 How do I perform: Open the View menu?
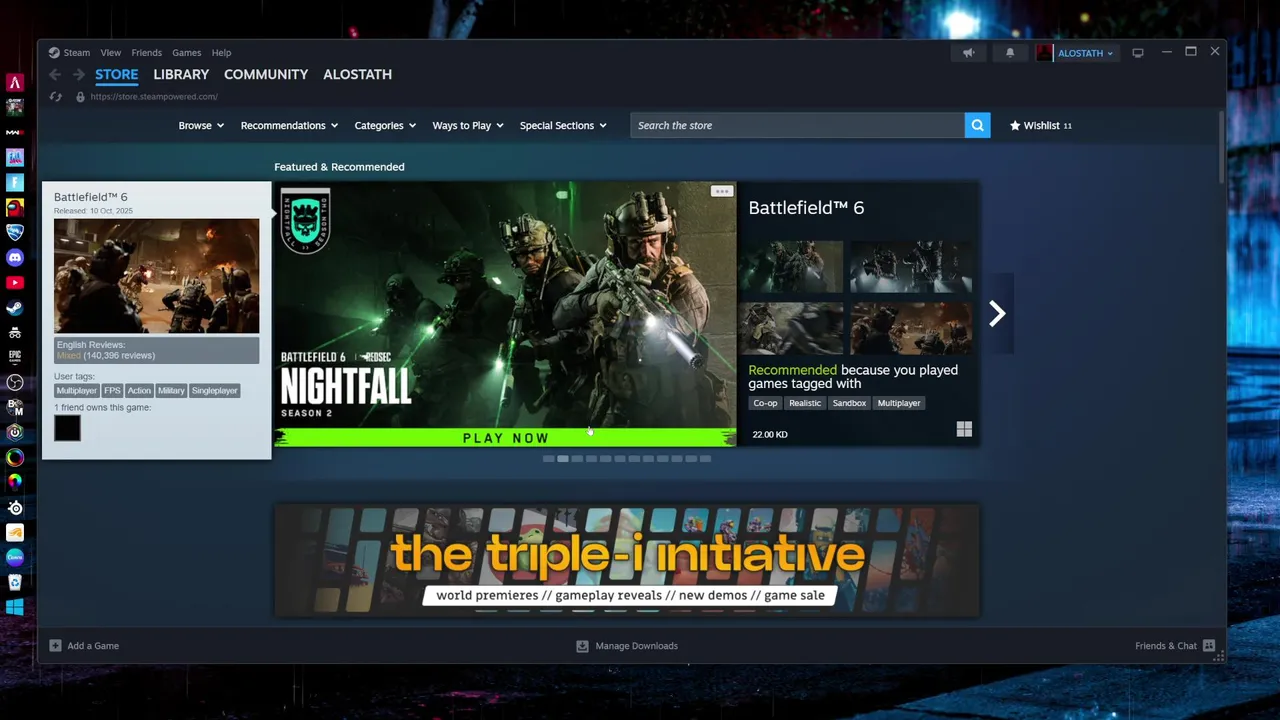point(110,53)
